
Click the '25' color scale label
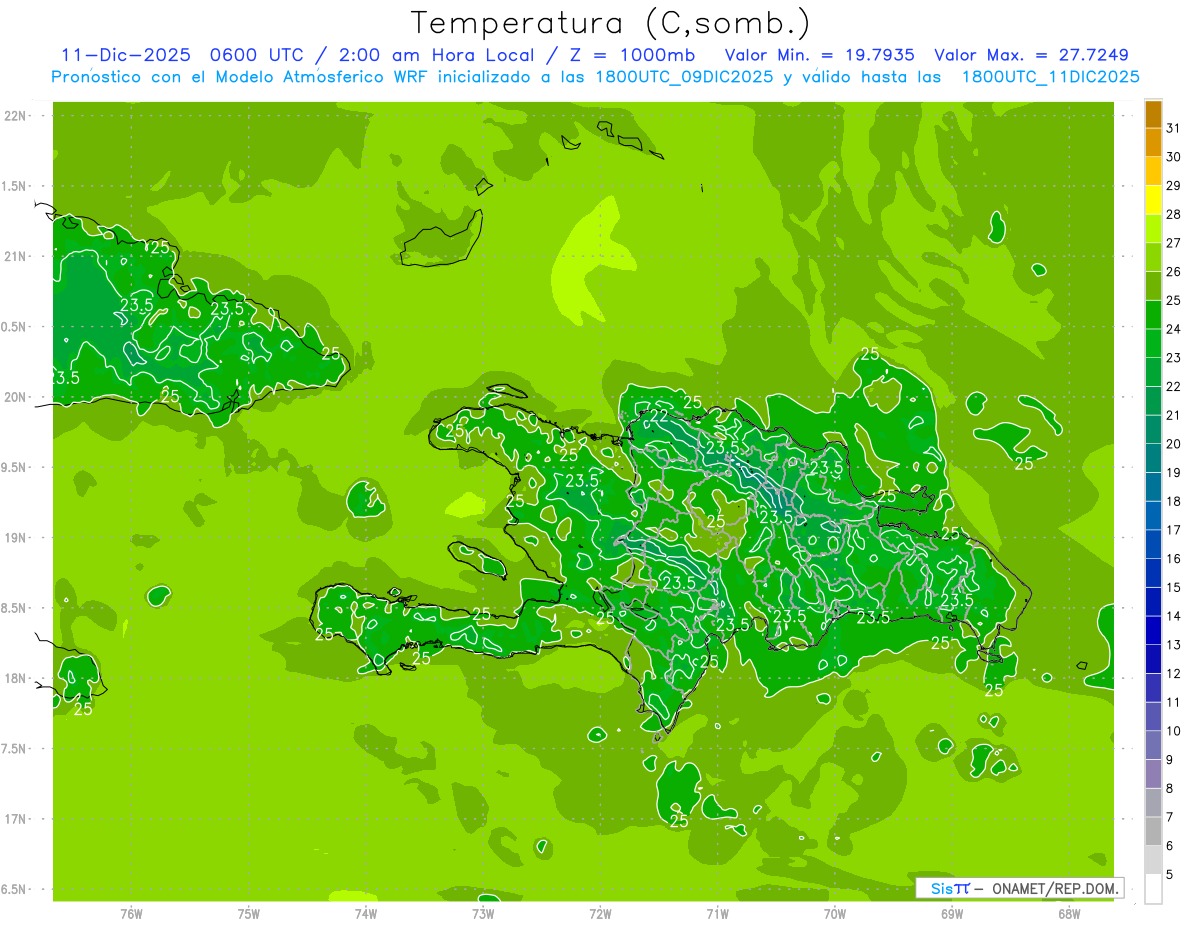coord(1173,300)
